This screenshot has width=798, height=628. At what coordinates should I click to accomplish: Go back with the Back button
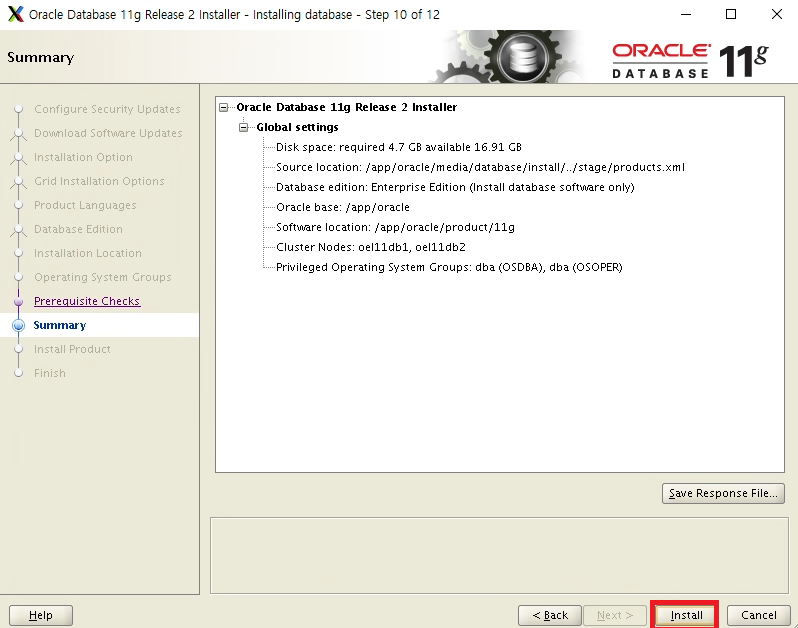tap(550, 615)
